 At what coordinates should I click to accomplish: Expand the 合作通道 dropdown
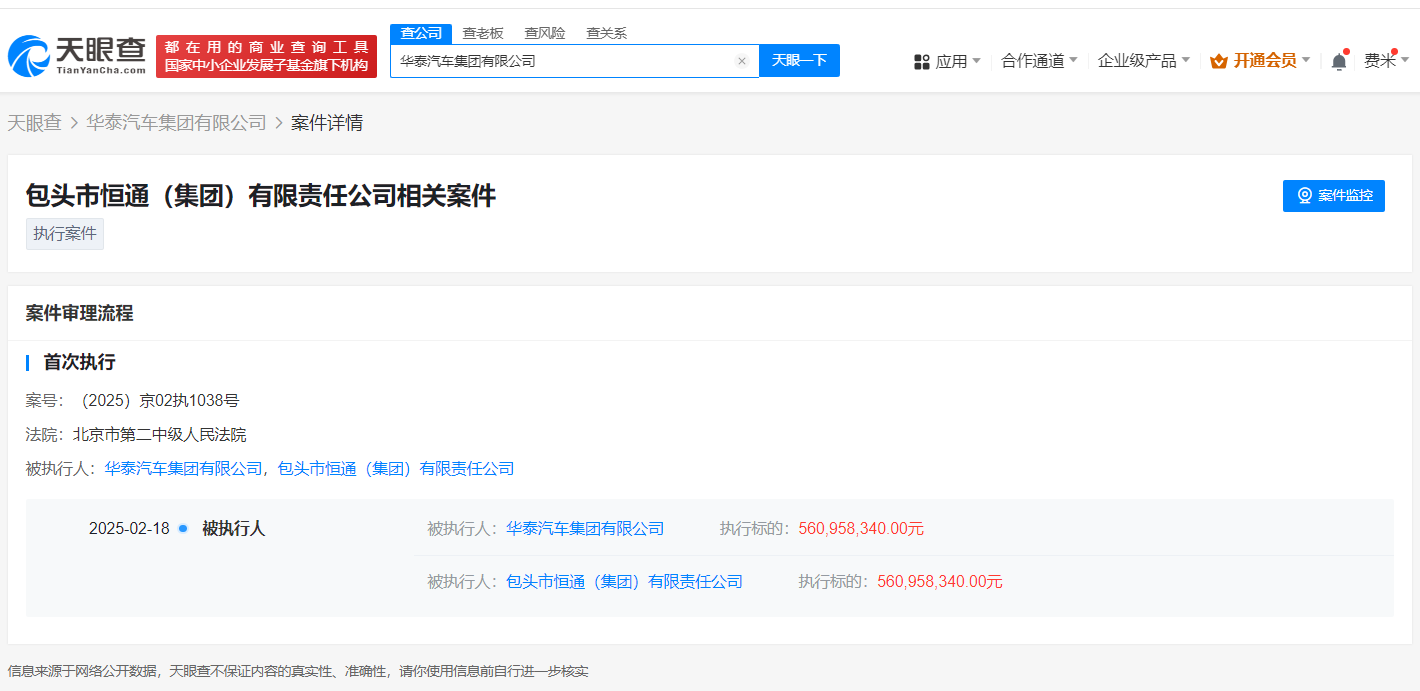pos(1039,61)
